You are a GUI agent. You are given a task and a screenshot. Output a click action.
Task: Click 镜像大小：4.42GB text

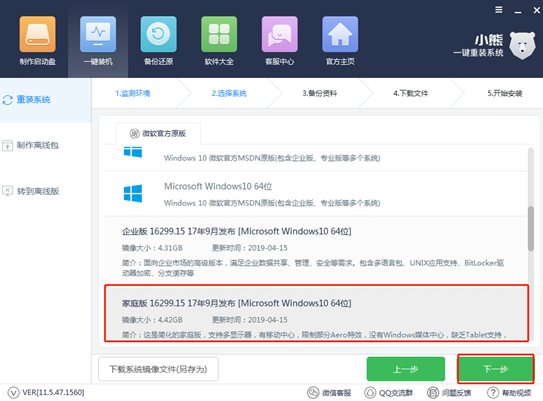(152, 320)
